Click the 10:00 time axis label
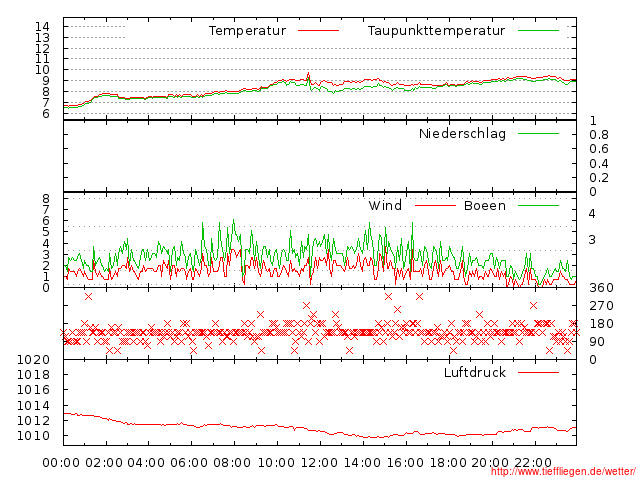This screenshot has height=480, width=640. [276, 463]
